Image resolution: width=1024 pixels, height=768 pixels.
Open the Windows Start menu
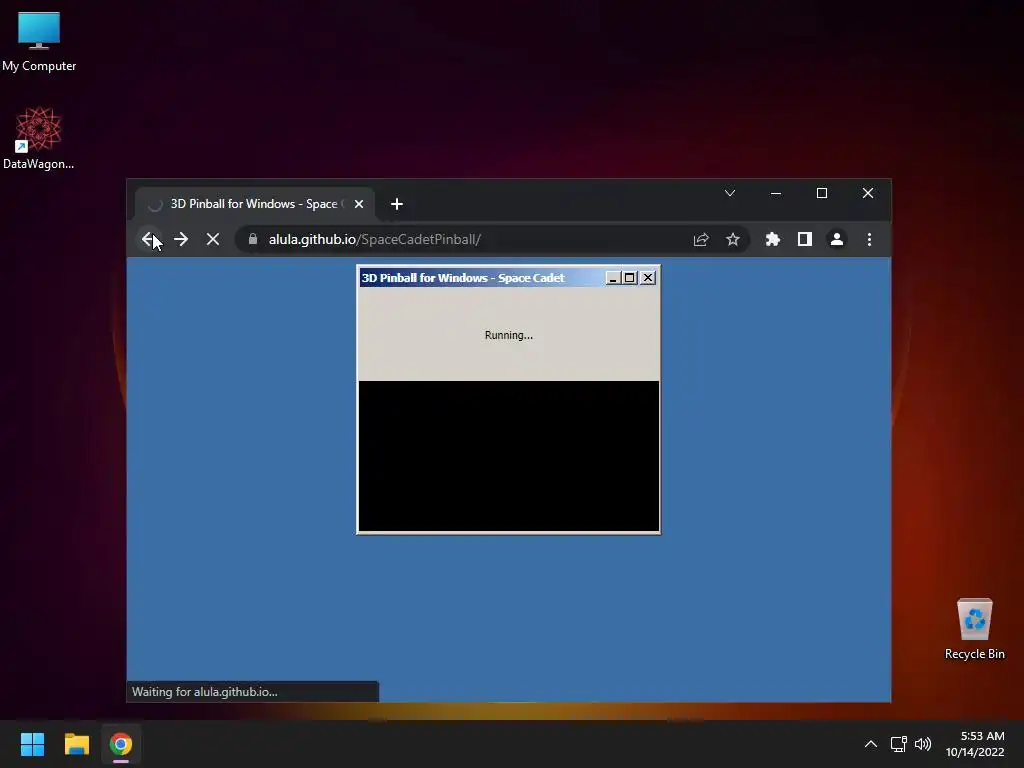point(32,744)
